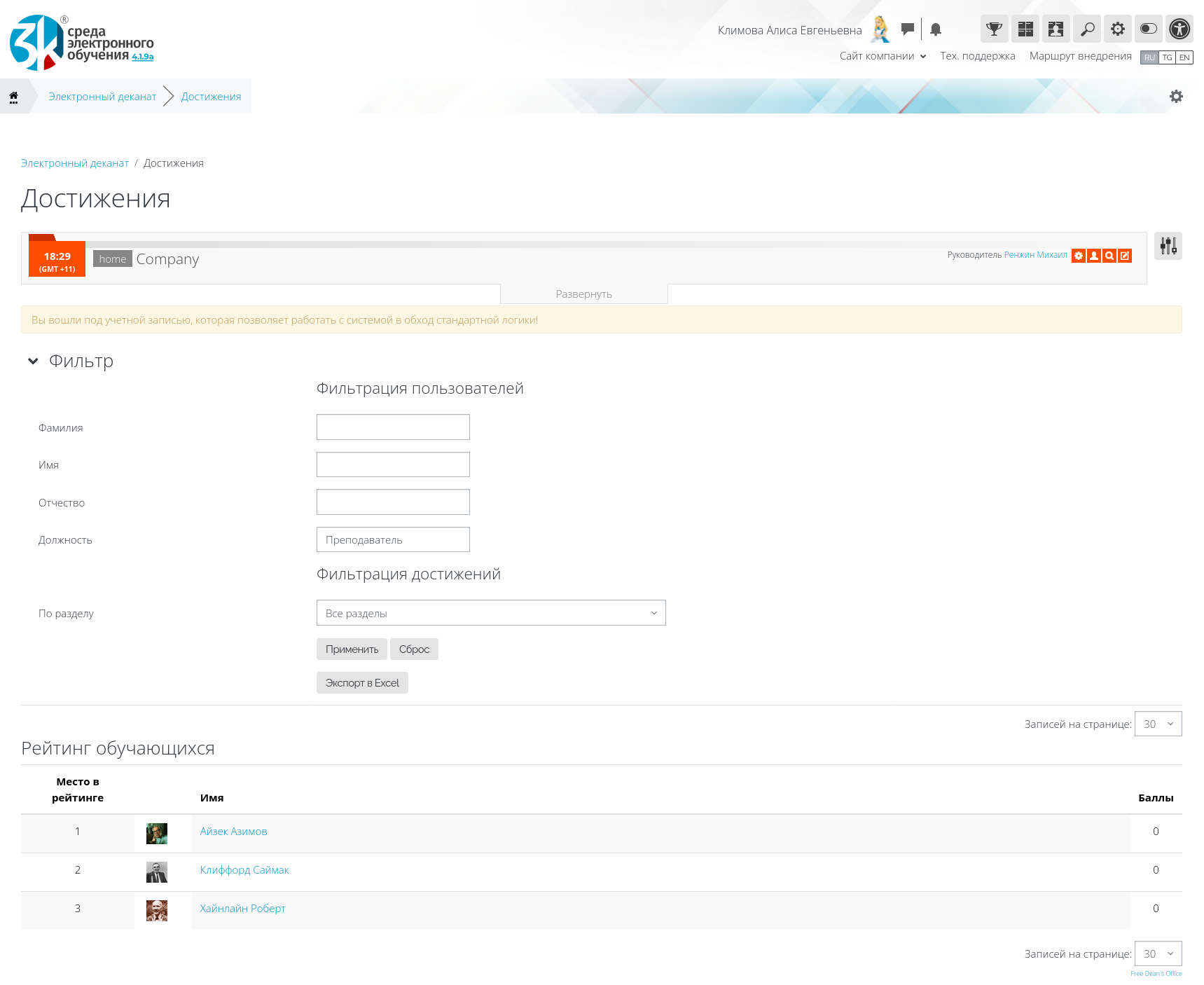
Task: Open the 'По разделу' sections dropdown
Action: tap(490, 613)
